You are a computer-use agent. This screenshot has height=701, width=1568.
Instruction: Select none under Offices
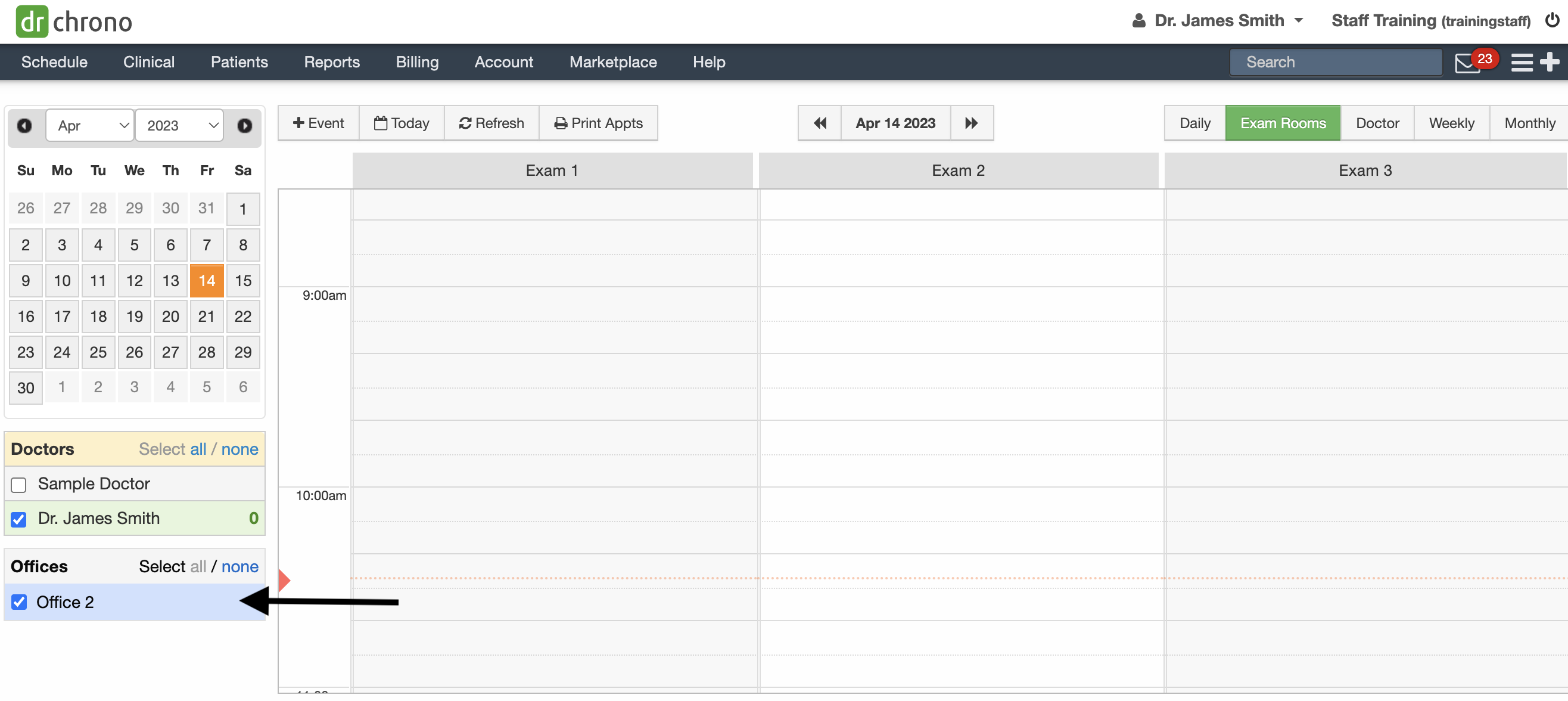click(240, 567)
